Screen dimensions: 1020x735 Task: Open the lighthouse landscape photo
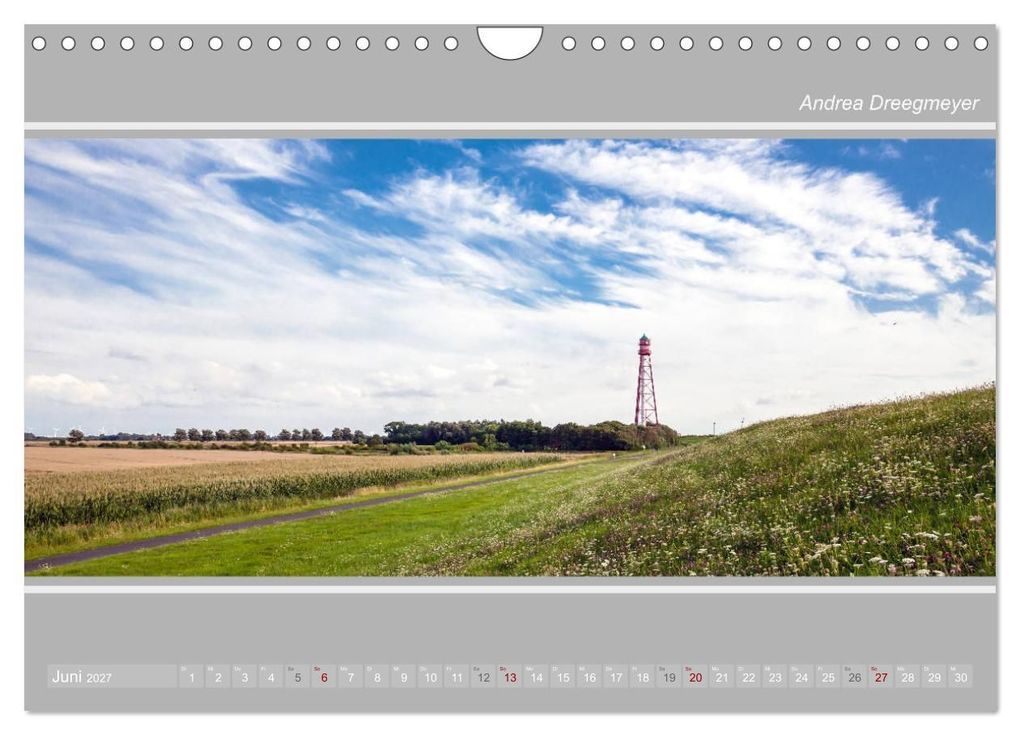[x=510, y=357]
